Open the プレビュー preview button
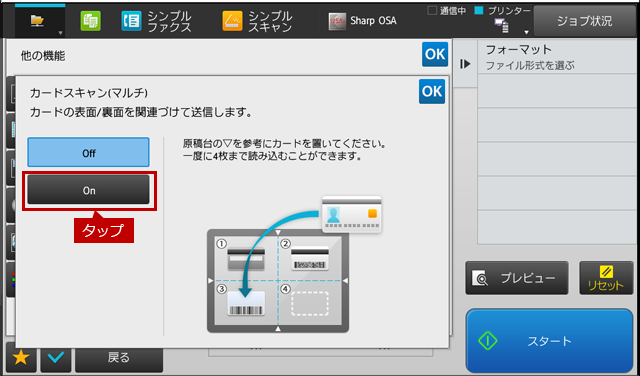 517,278
